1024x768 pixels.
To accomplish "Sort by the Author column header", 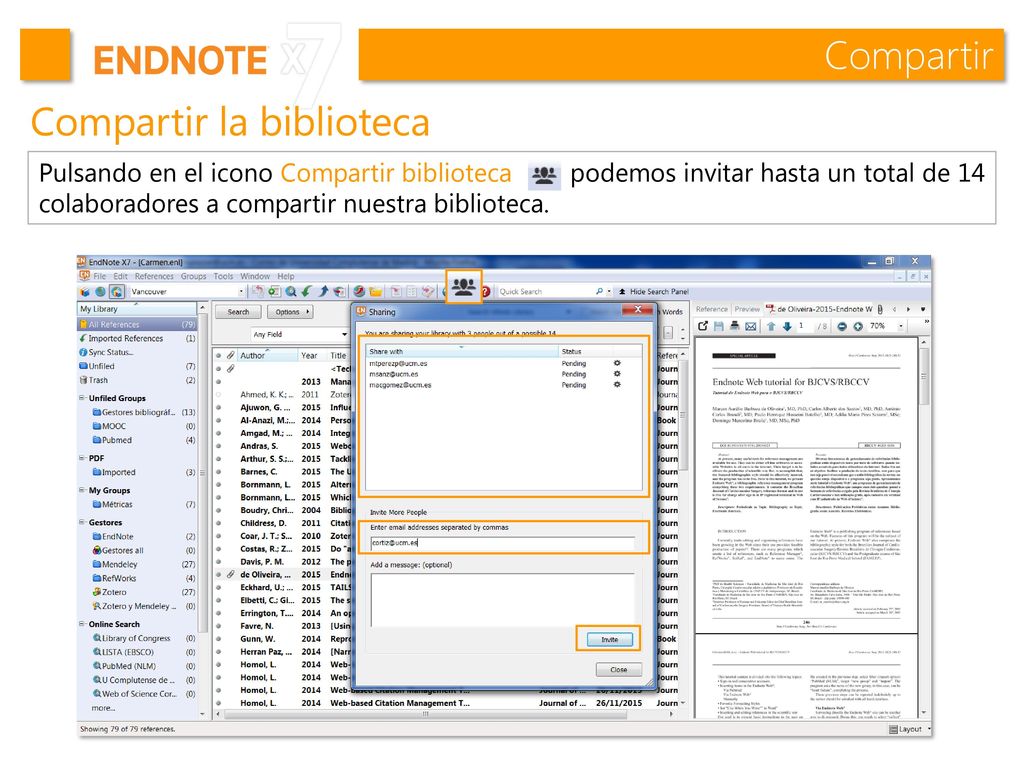I will point(267,355).
